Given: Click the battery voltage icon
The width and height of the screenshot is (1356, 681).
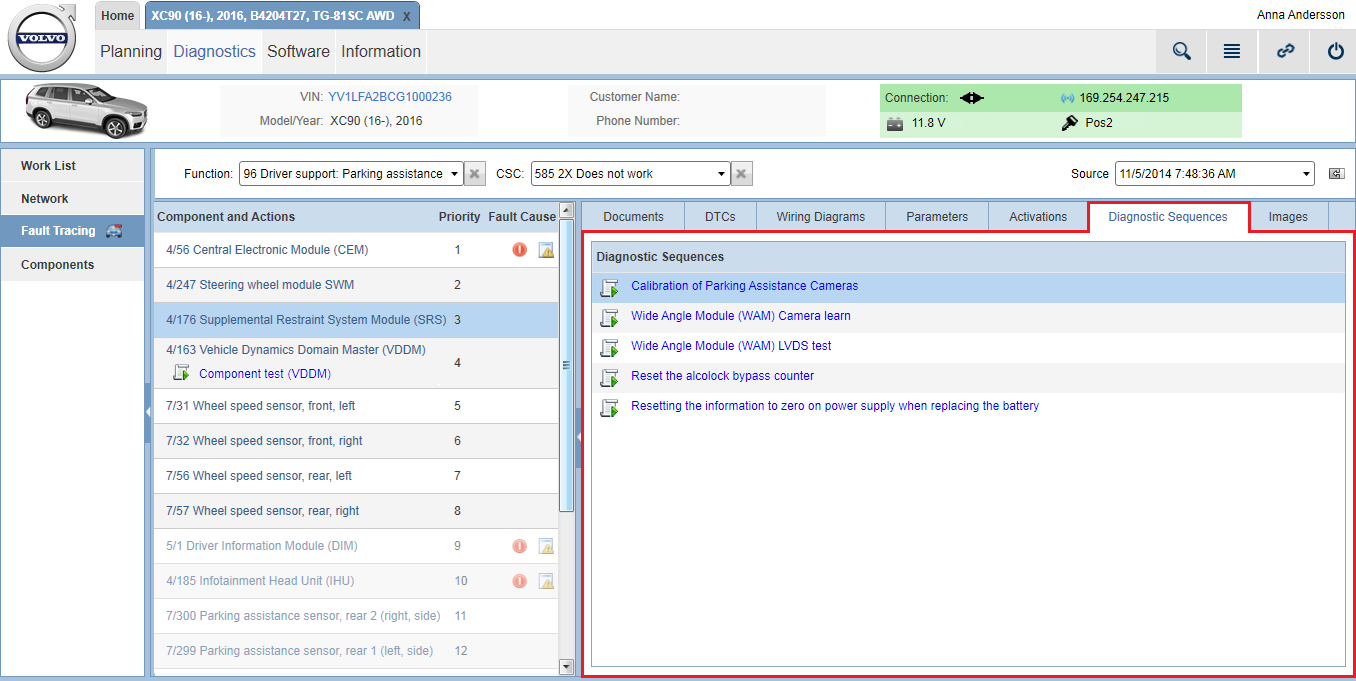Looking at the screenshot, I should [x=895, y=124].
